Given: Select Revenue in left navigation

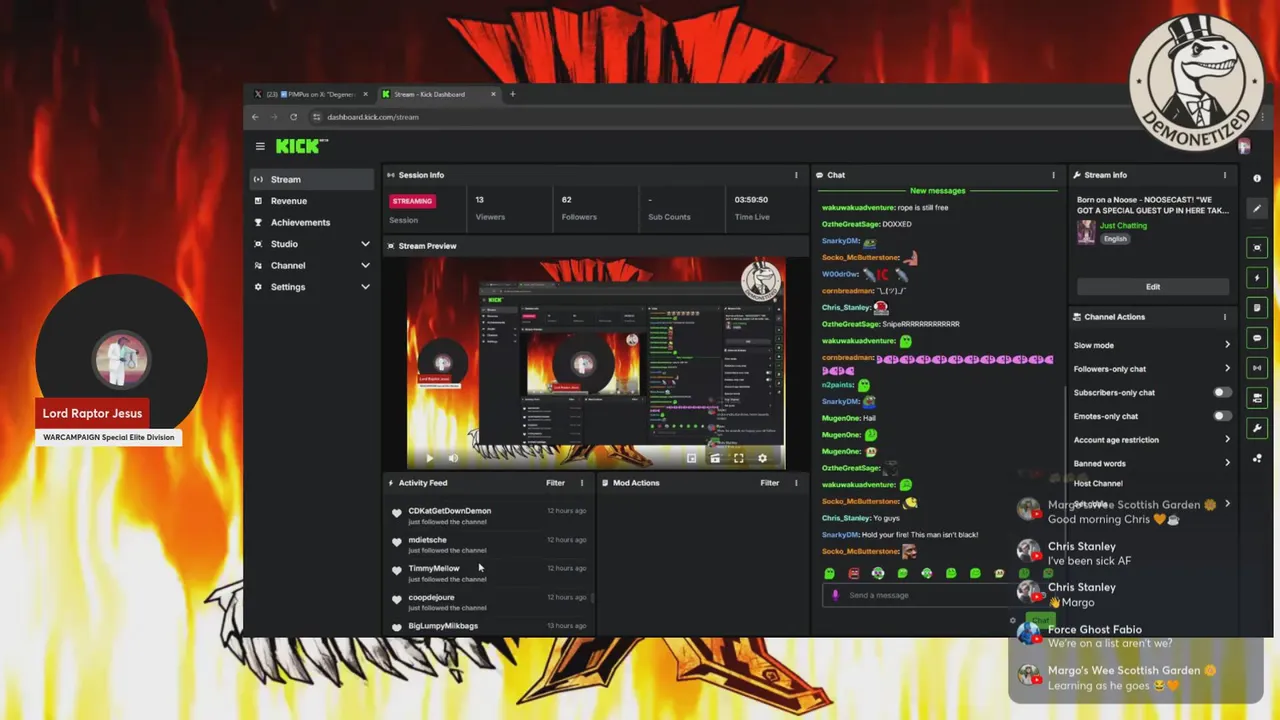Looking at the screenshot, I should click(312, 201).
